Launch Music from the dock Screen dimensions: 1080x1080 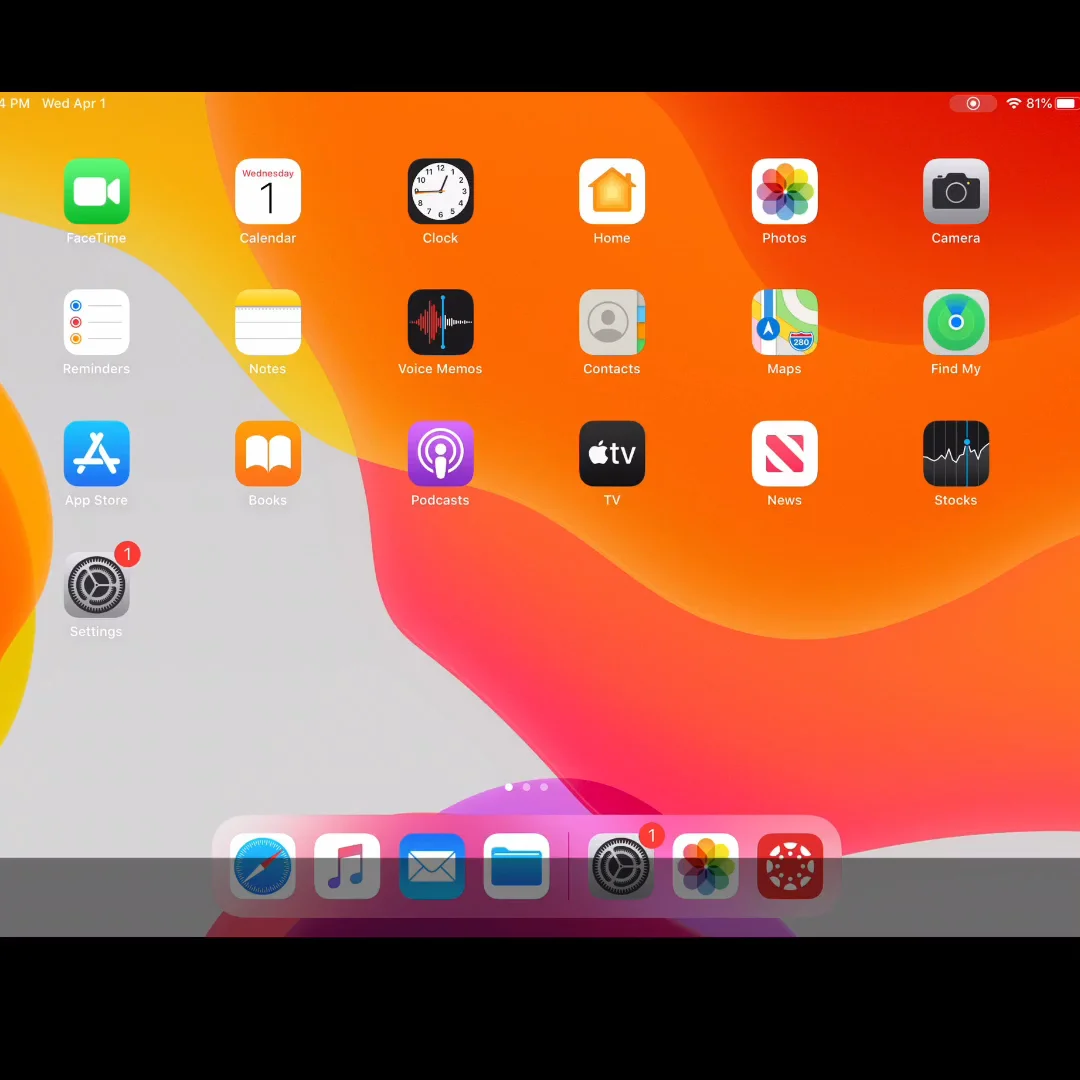(347, 866)
